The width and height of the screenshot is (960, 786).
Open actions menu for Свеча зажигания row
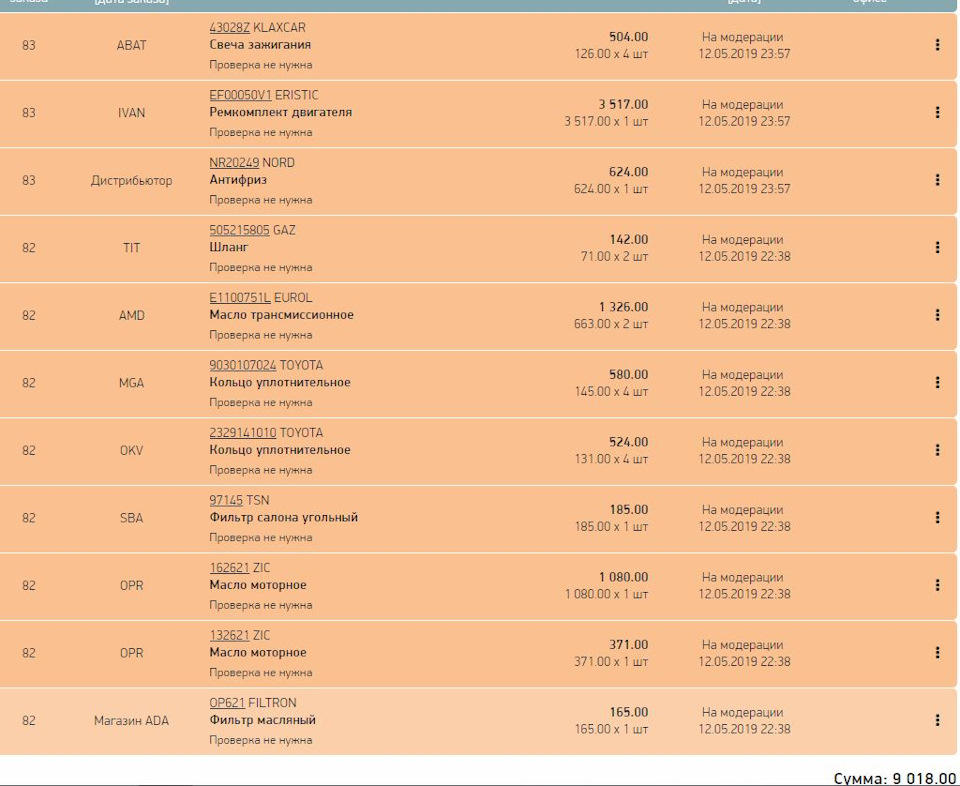click(x=937, y=45)
